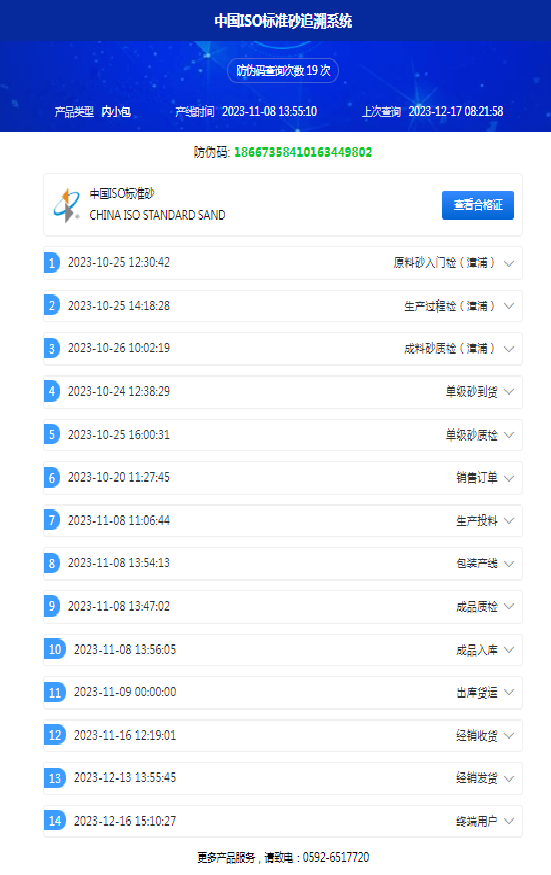
Task: Click the green anti-counterfeit code number
Action: pos(303,152)
